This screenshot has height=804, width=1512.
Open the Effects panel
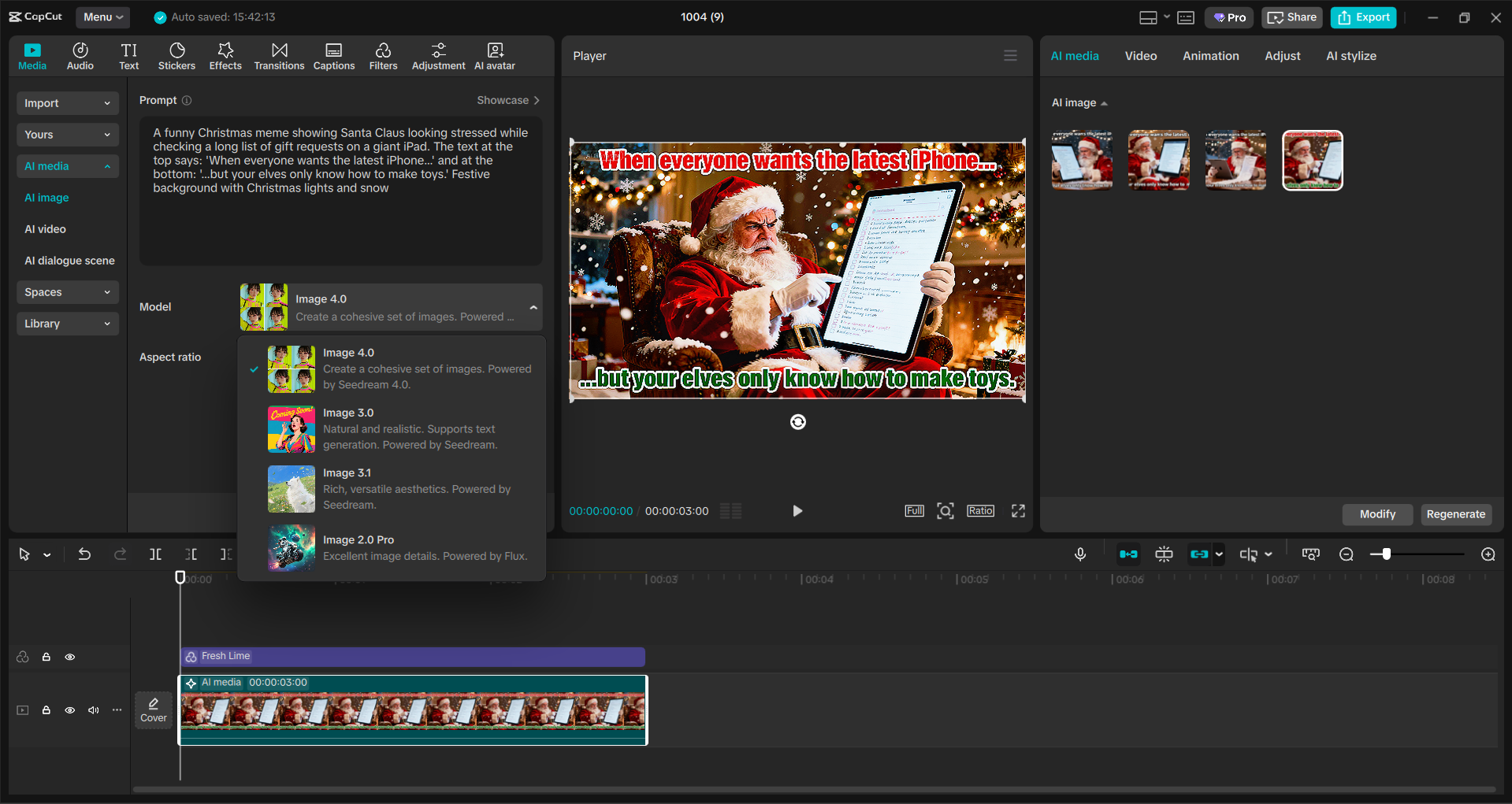click(x=225, y=55)
